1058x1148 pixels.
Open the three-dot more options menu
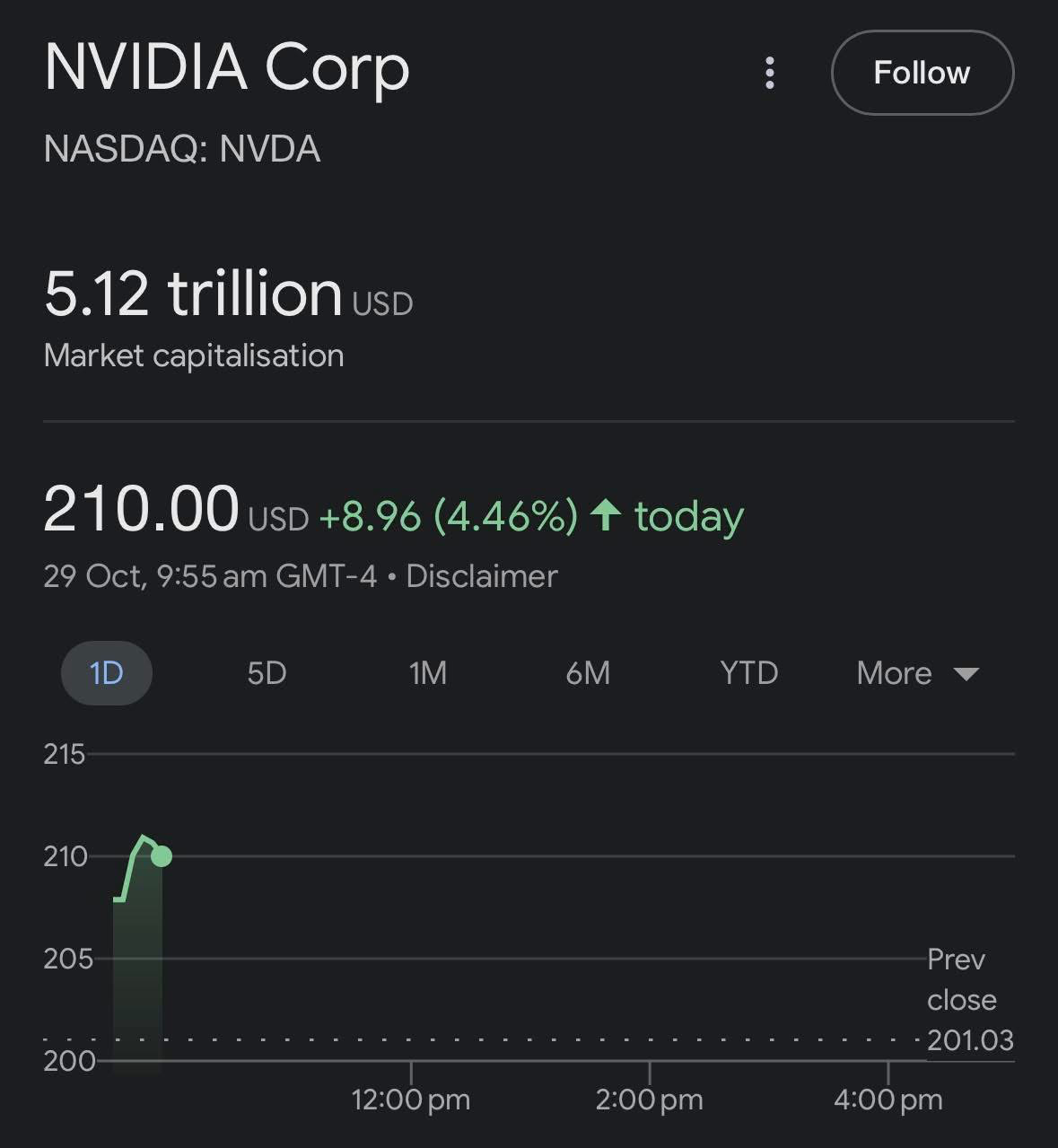tap(769, 73)
